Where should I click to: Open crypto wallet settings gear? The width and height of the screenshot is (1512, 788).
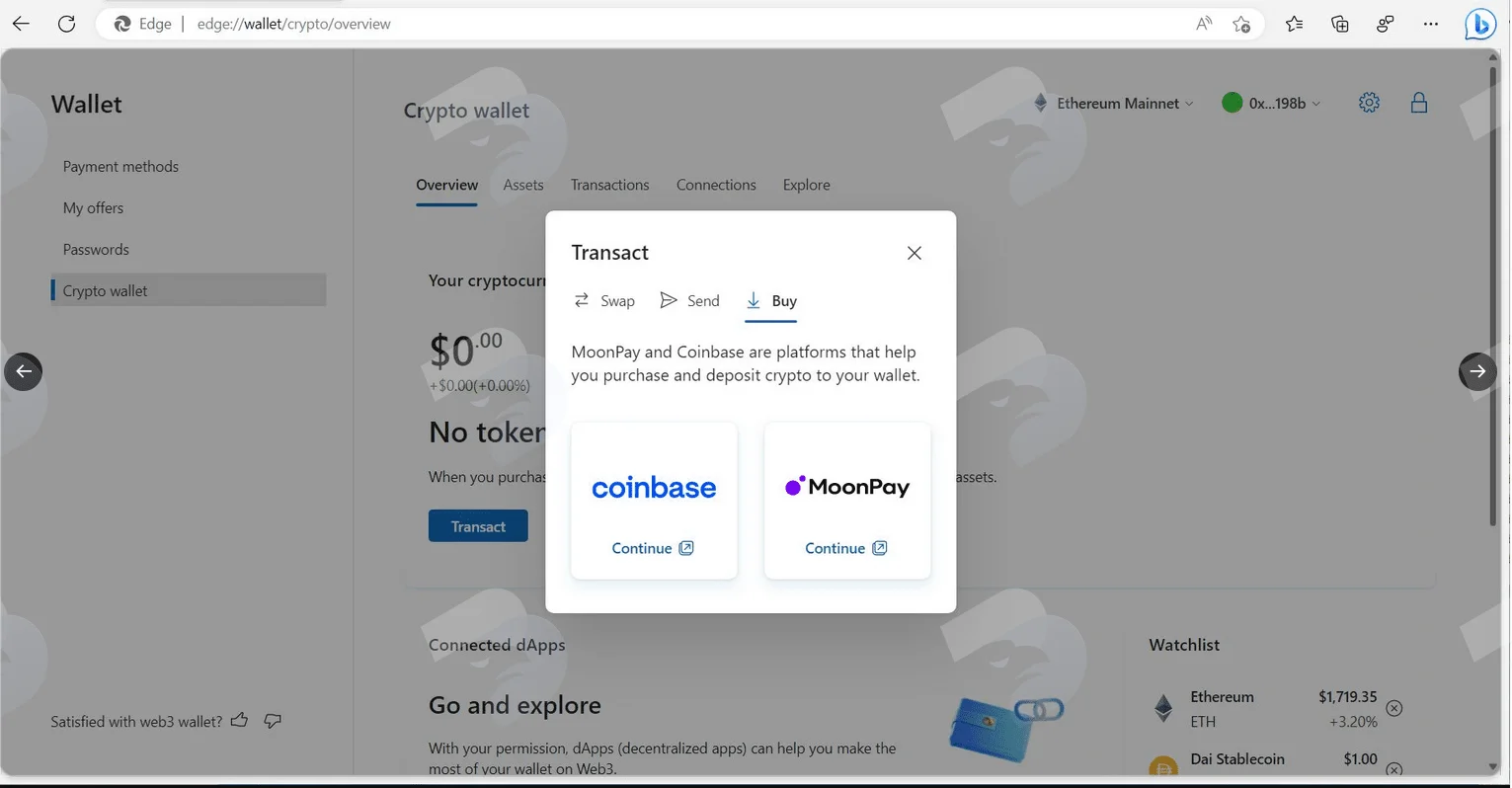[x=1369, y=103]
